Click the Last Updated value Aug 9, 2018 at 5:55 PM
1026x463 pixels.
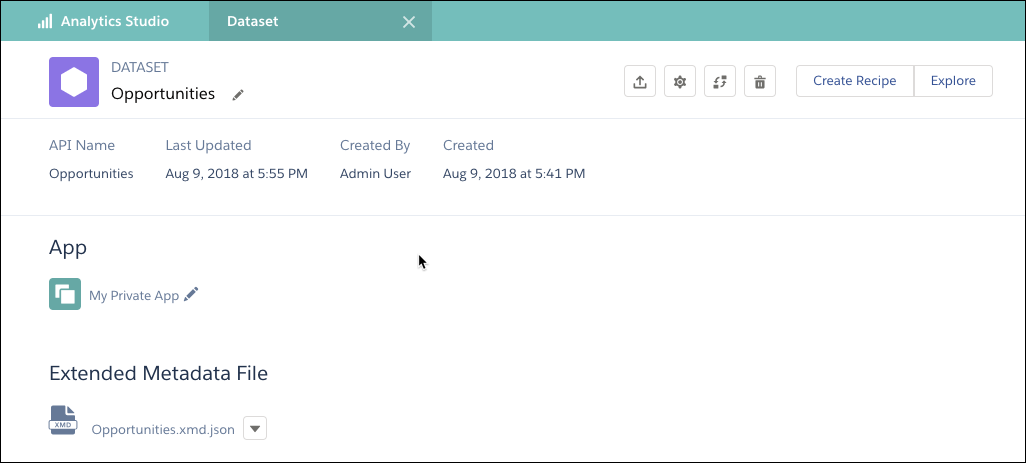click(x=236, y=173)
